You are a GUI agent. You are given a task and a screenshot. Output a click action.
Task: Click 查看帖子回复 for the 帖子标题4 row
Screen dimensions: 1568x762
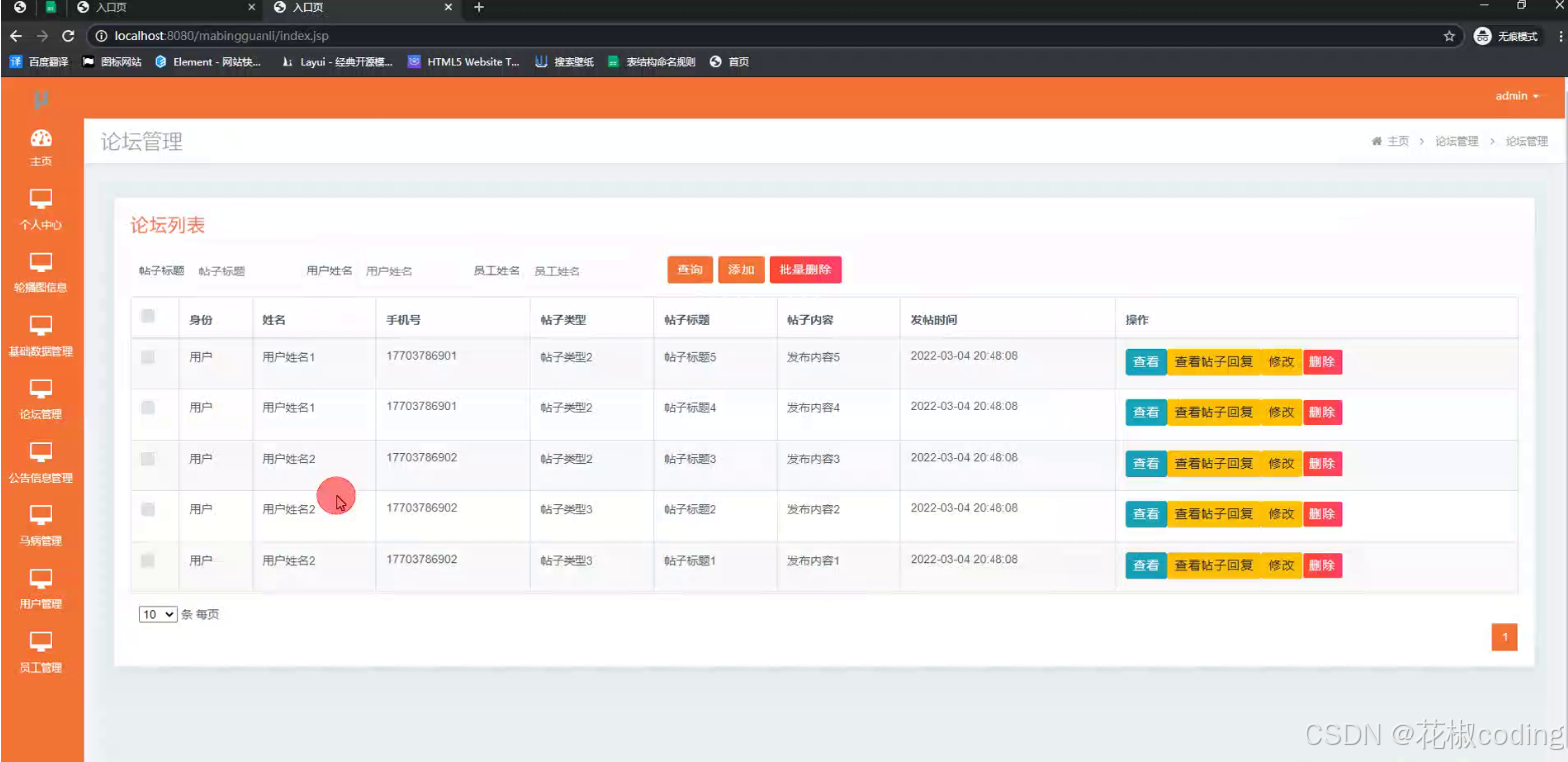[x=1213, y=412]
